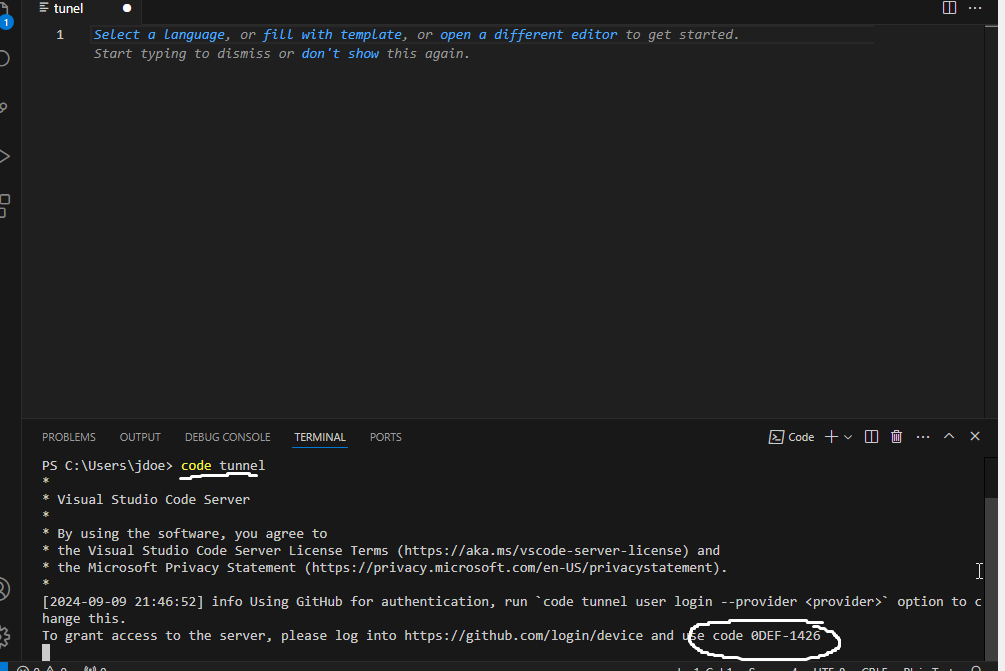Open the Source Control icon
Screen dimensions: 1005x671
pos(4,105)
